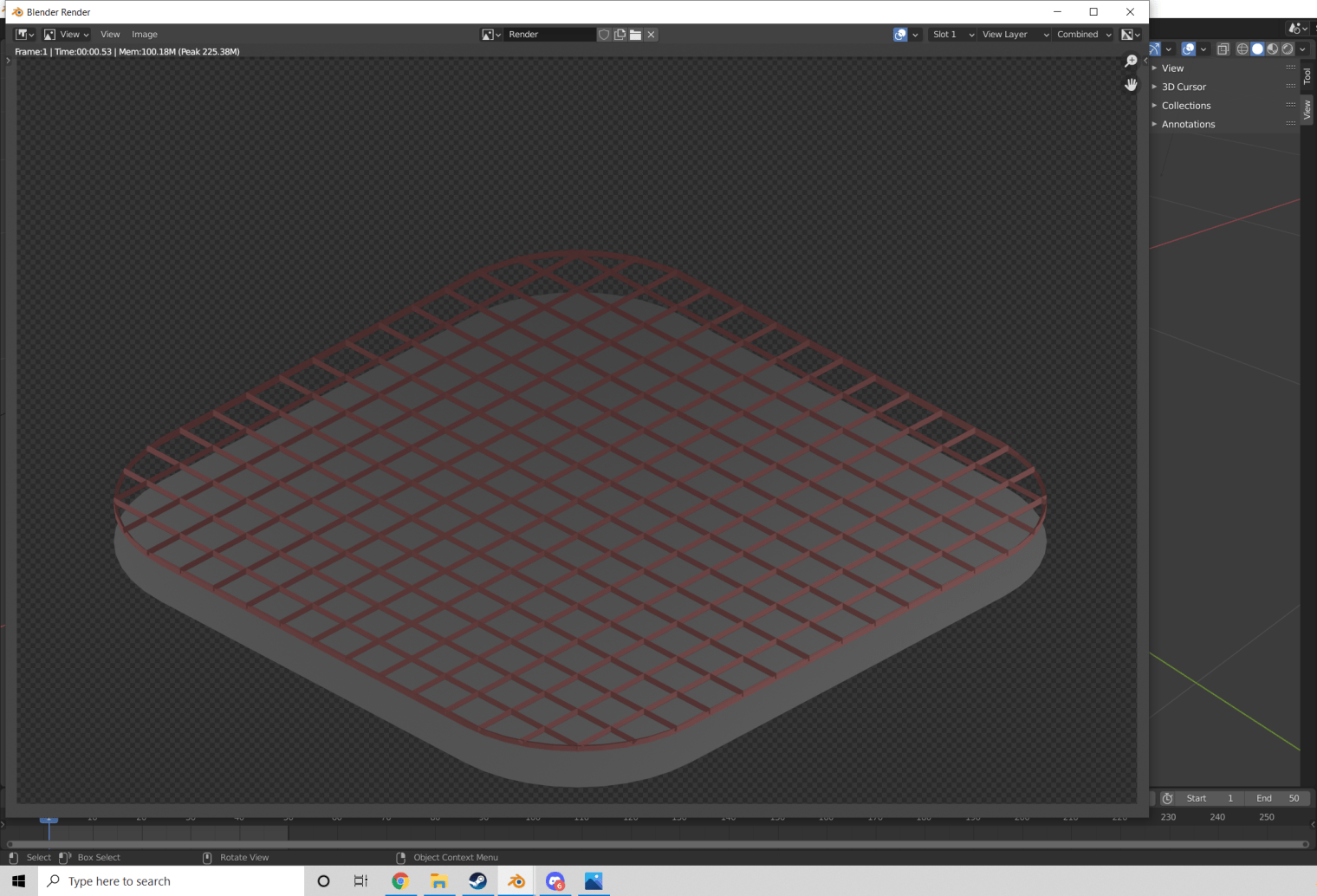Select Solid viewport shading mode
1317x896 pixels.
tap(1258, 49)
